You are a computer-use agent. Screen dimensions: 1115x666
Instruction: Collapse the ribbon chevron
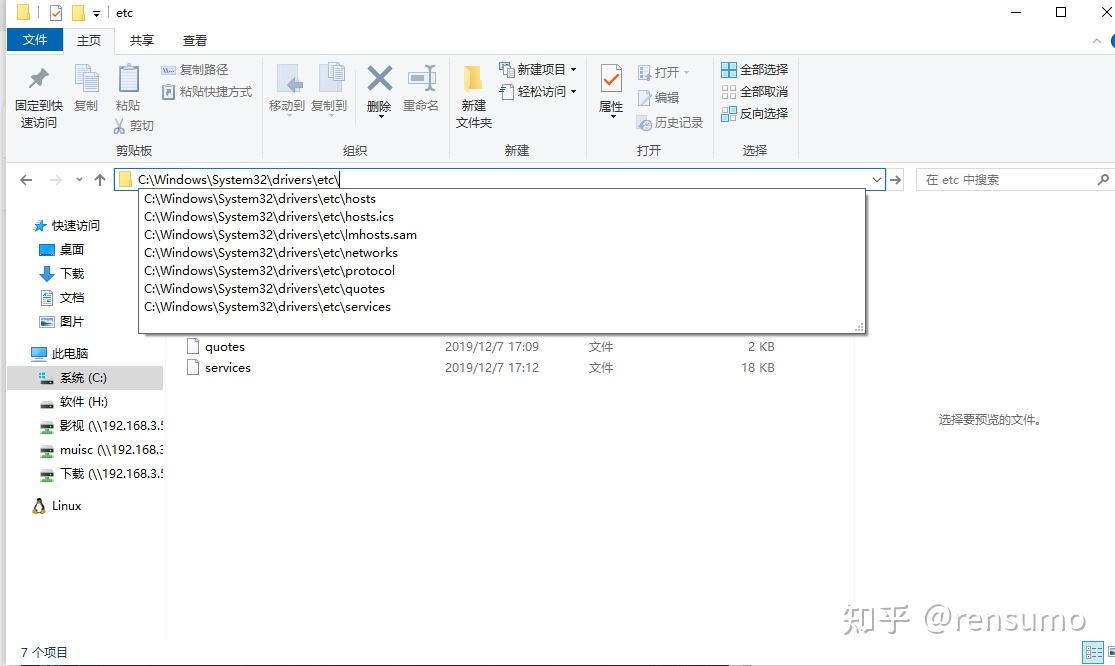(x=1096, y=41)
